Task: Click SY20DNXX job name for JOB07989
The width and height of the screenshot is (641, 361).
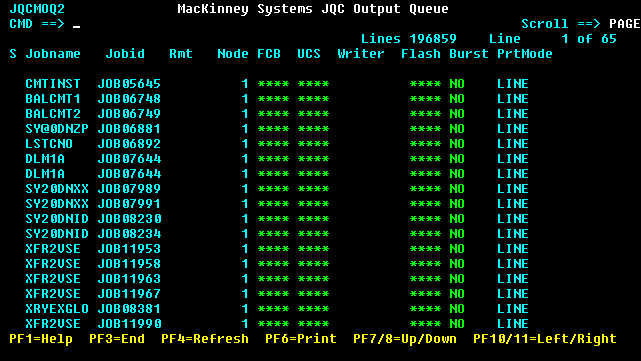Action: coord(57,189)
